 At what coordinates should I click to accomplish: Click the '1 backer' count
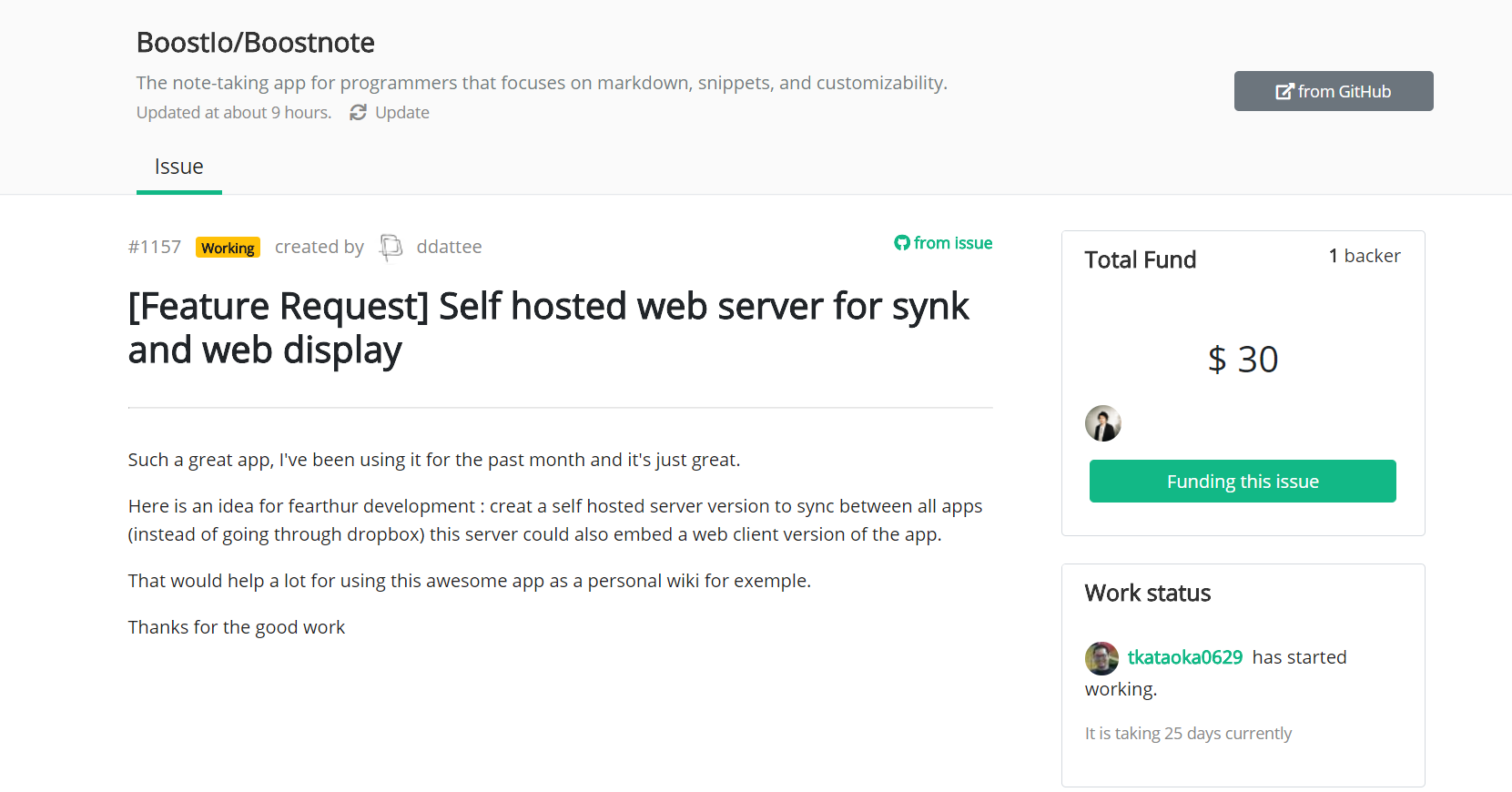[1365, 256]
